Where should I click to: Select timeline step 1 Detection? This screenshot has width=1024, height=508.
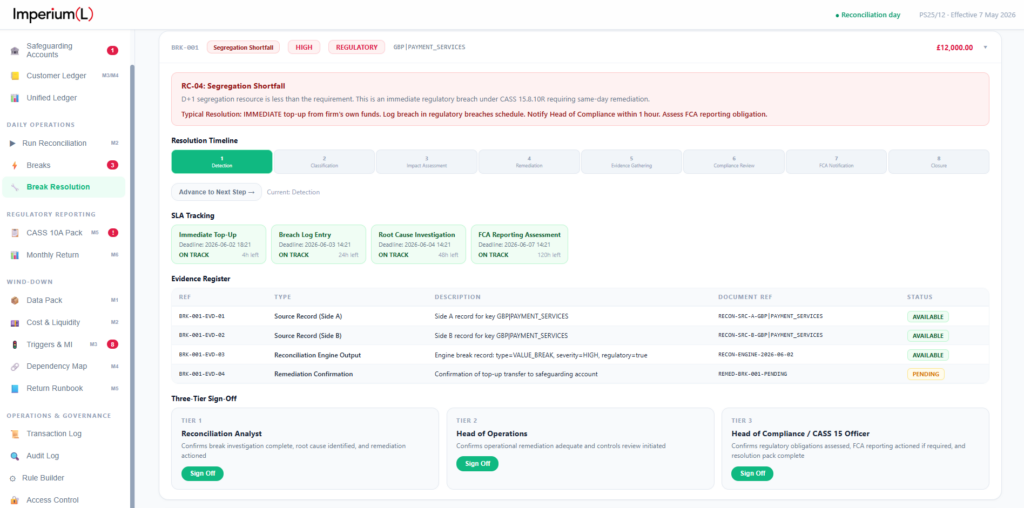[x=222, y=162]
